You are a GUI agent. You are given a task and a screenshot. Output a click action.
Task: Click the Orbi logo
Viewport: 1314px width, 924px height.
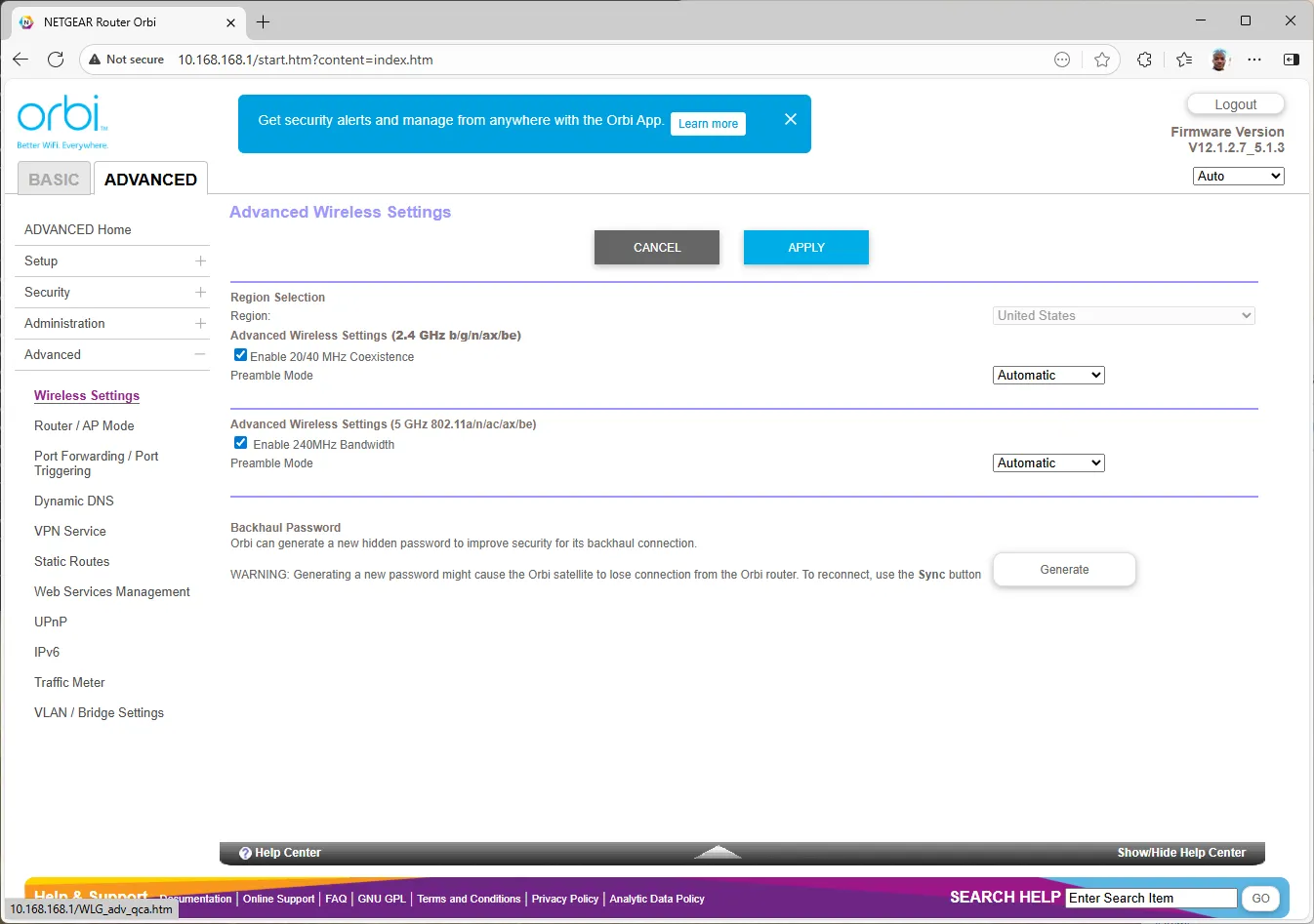coord(62,122)
